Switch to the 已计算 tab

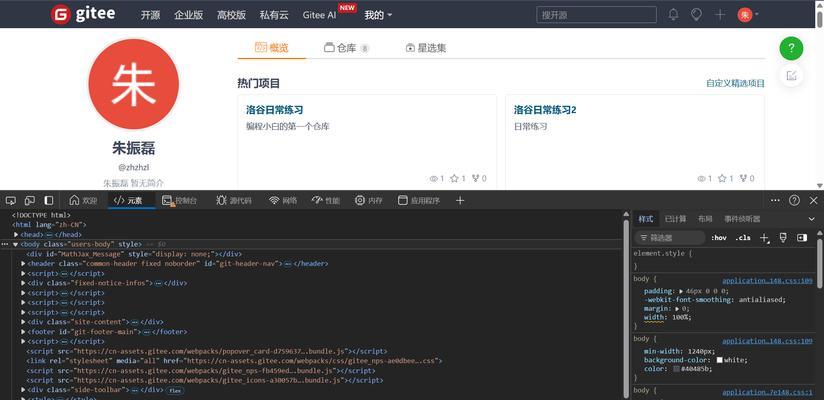[675, 219]
